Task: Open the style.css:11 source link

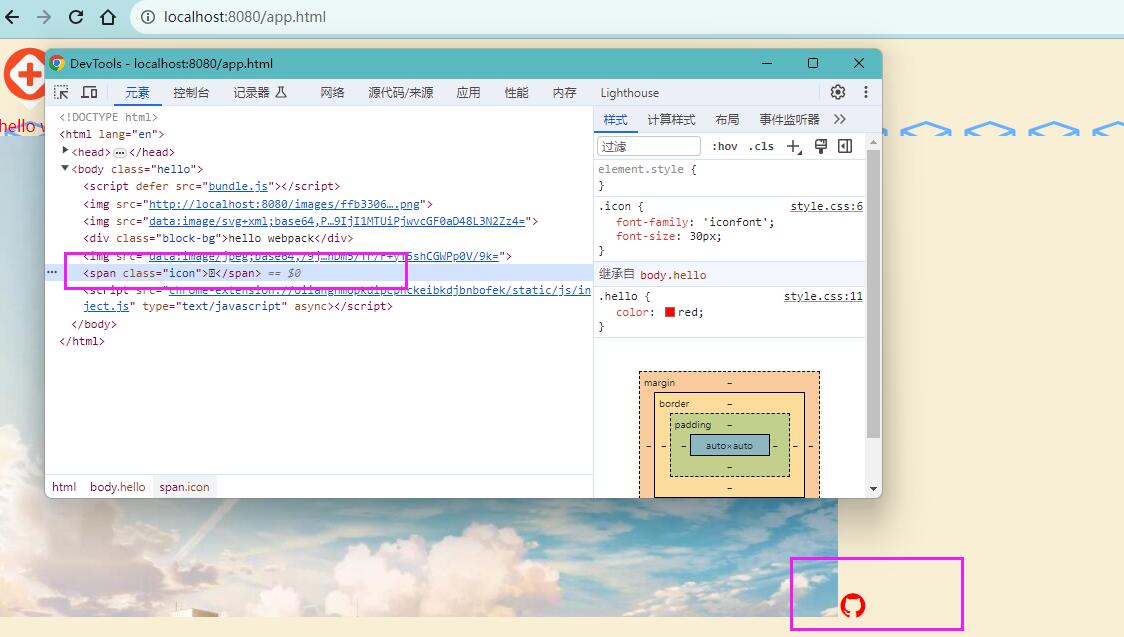Action: (823, 296)
